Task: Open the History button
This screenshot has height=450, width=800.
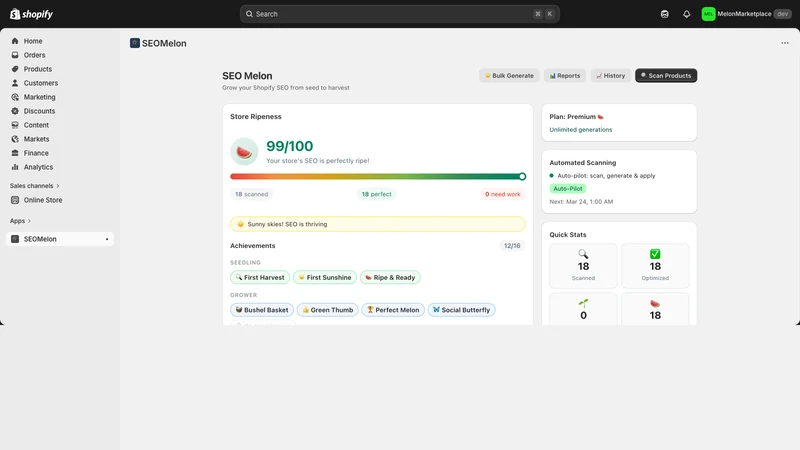Action: (611, 76)
